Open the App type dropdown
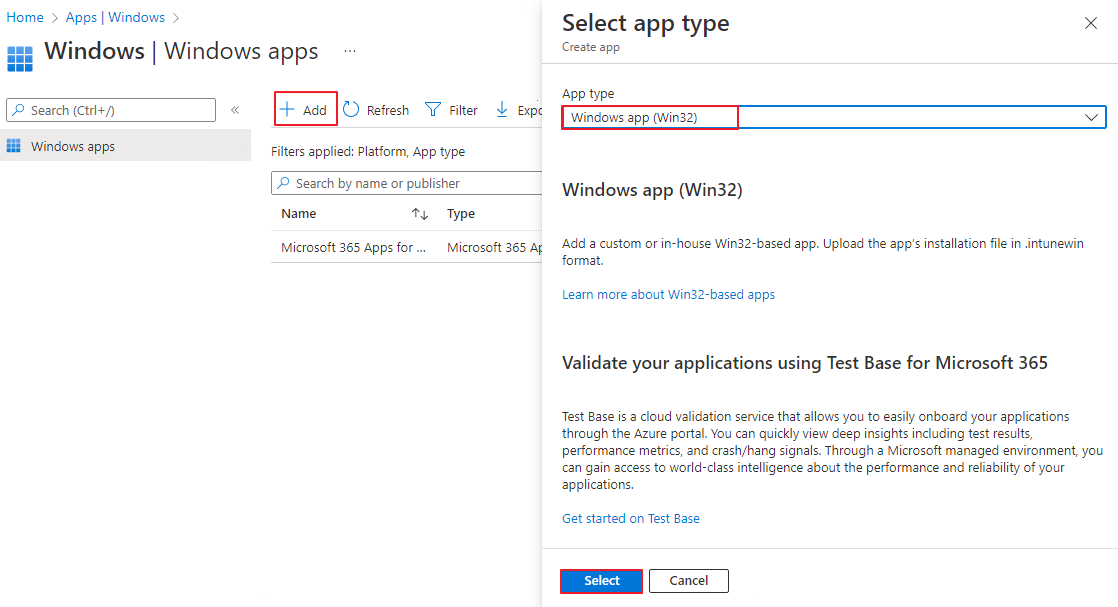The image size is (1118, 607). tap(834, 117)
